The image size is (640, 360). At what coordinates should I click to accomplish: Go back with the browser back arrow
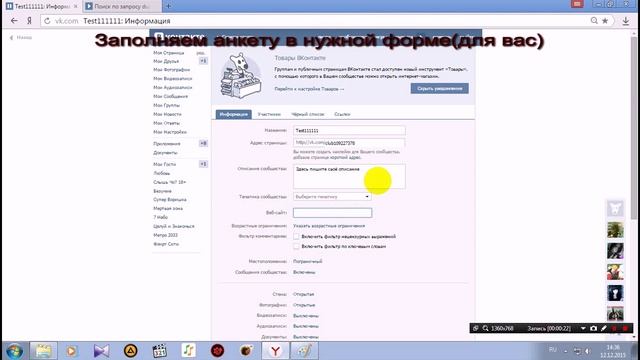[14, 21]
